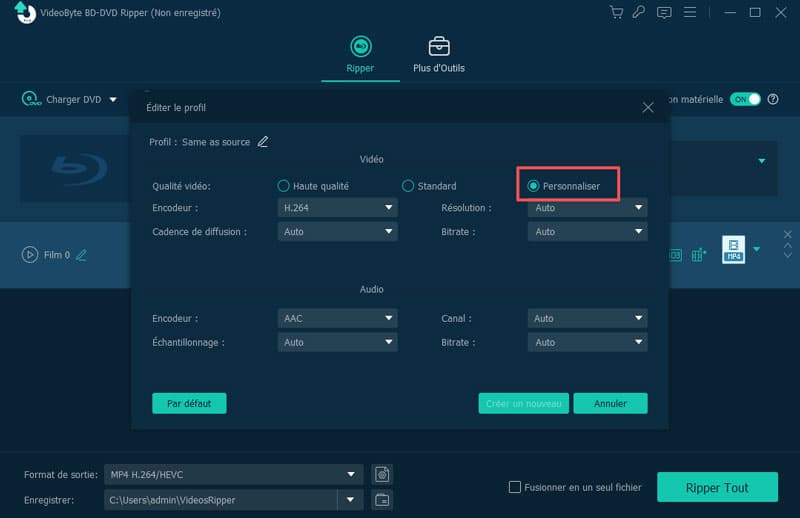Screen dimensions: 800x518
Task: Switch to the Plus d'Outils tab
Action: 438,54
